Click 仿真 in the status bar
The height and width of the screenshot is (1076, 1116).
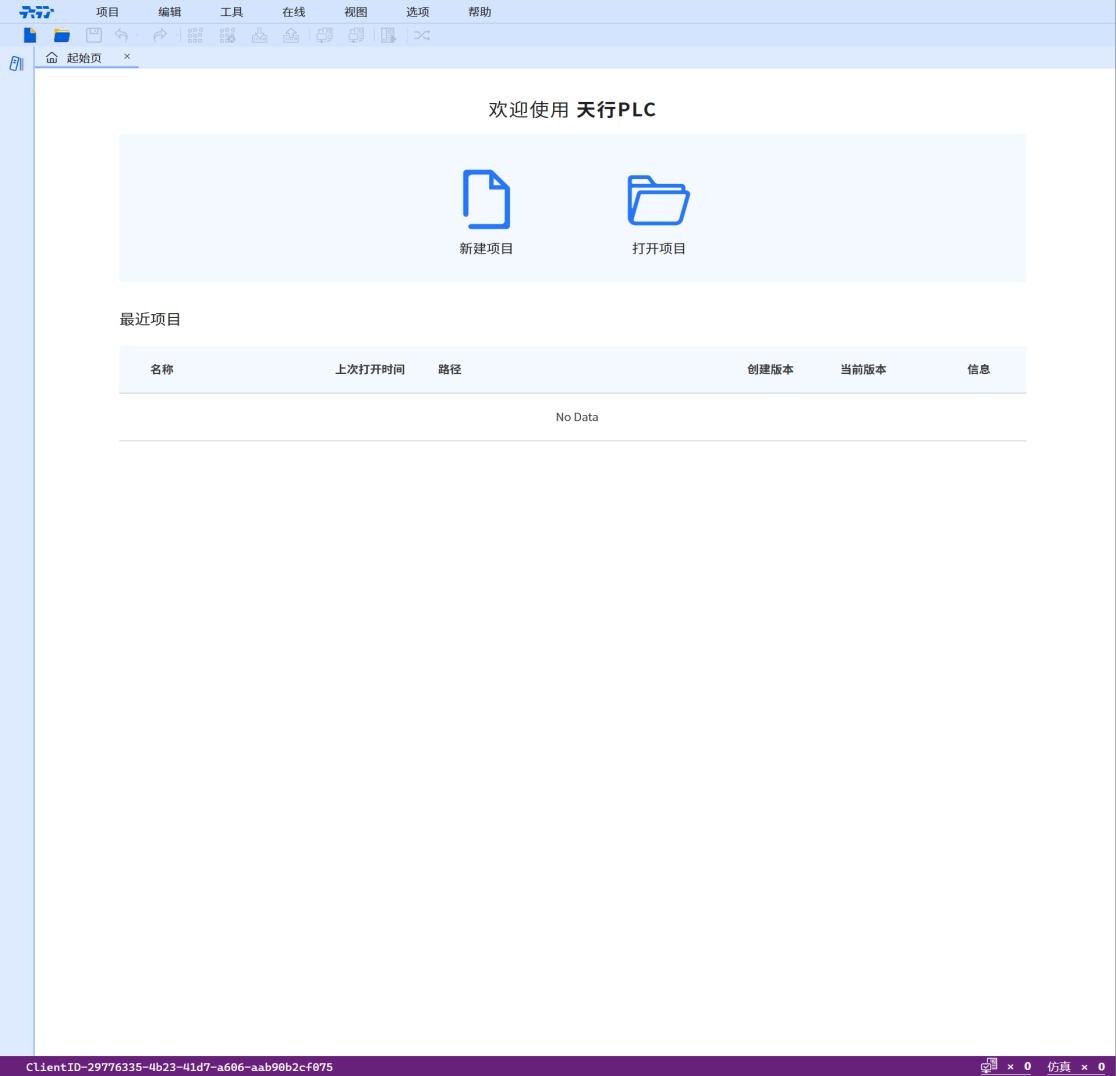1059,1067
